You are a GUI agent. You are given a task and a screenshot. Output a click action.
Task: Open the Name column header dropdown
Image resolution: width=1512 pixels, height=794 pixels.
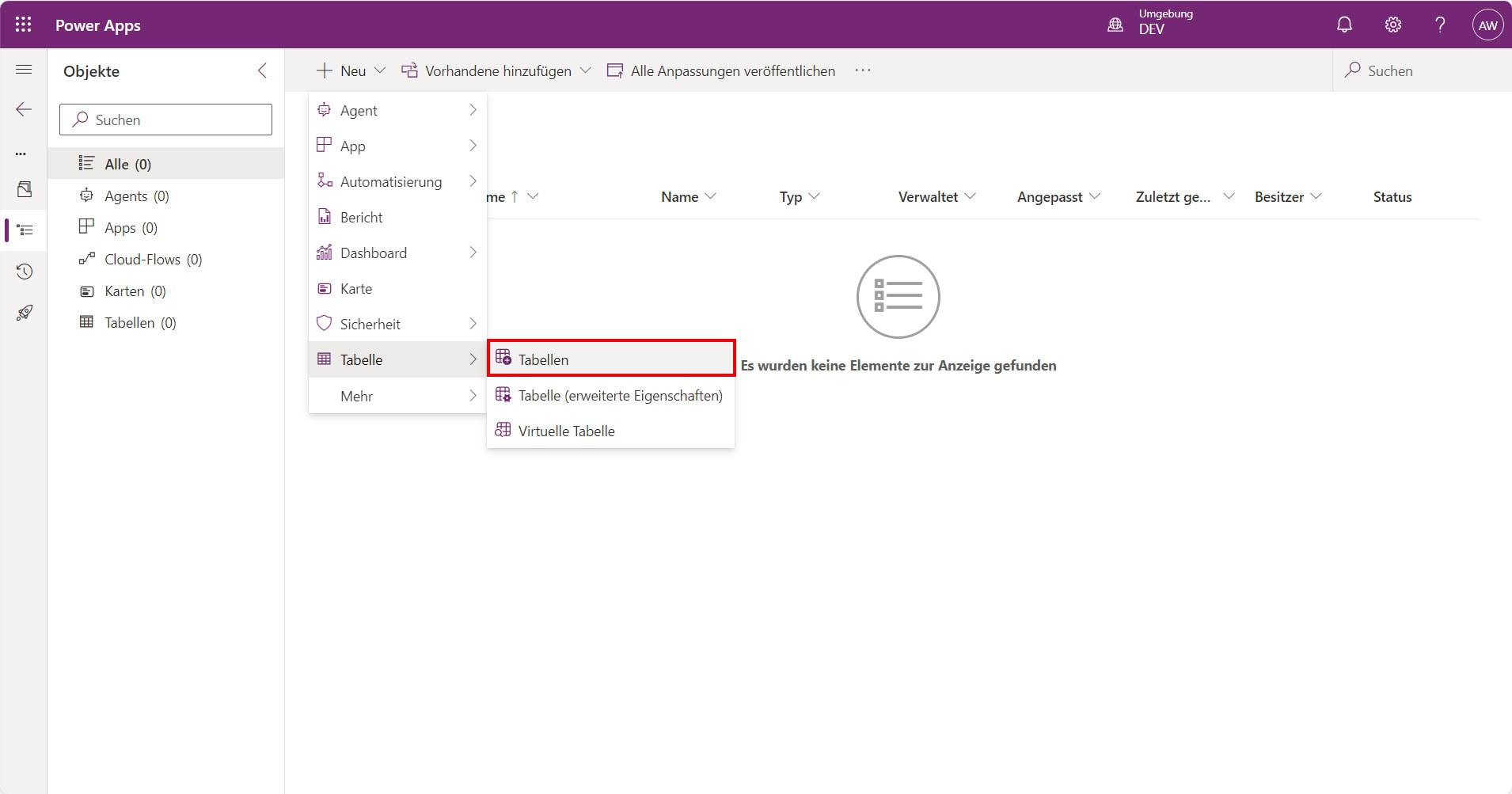click(688, 196)
